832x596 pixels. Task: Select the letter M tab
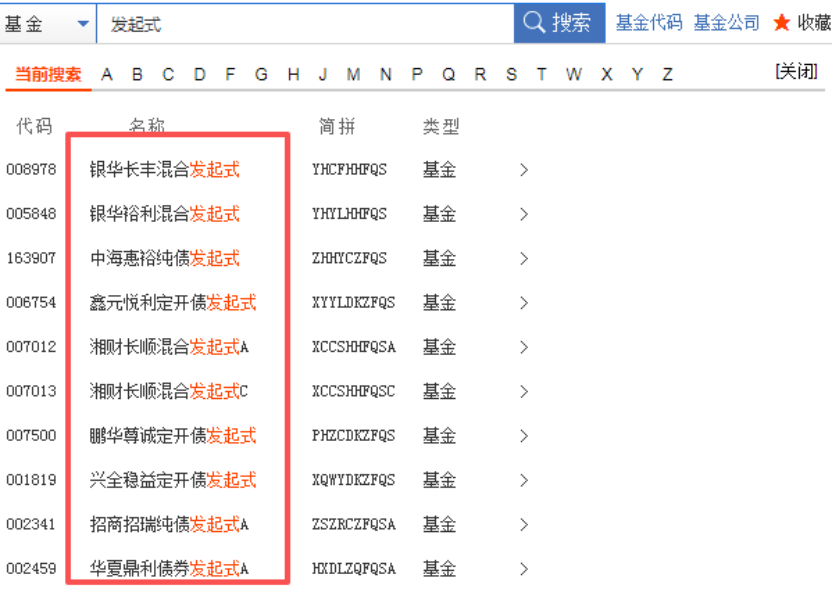pyautogui.click(x=353, y=74)
